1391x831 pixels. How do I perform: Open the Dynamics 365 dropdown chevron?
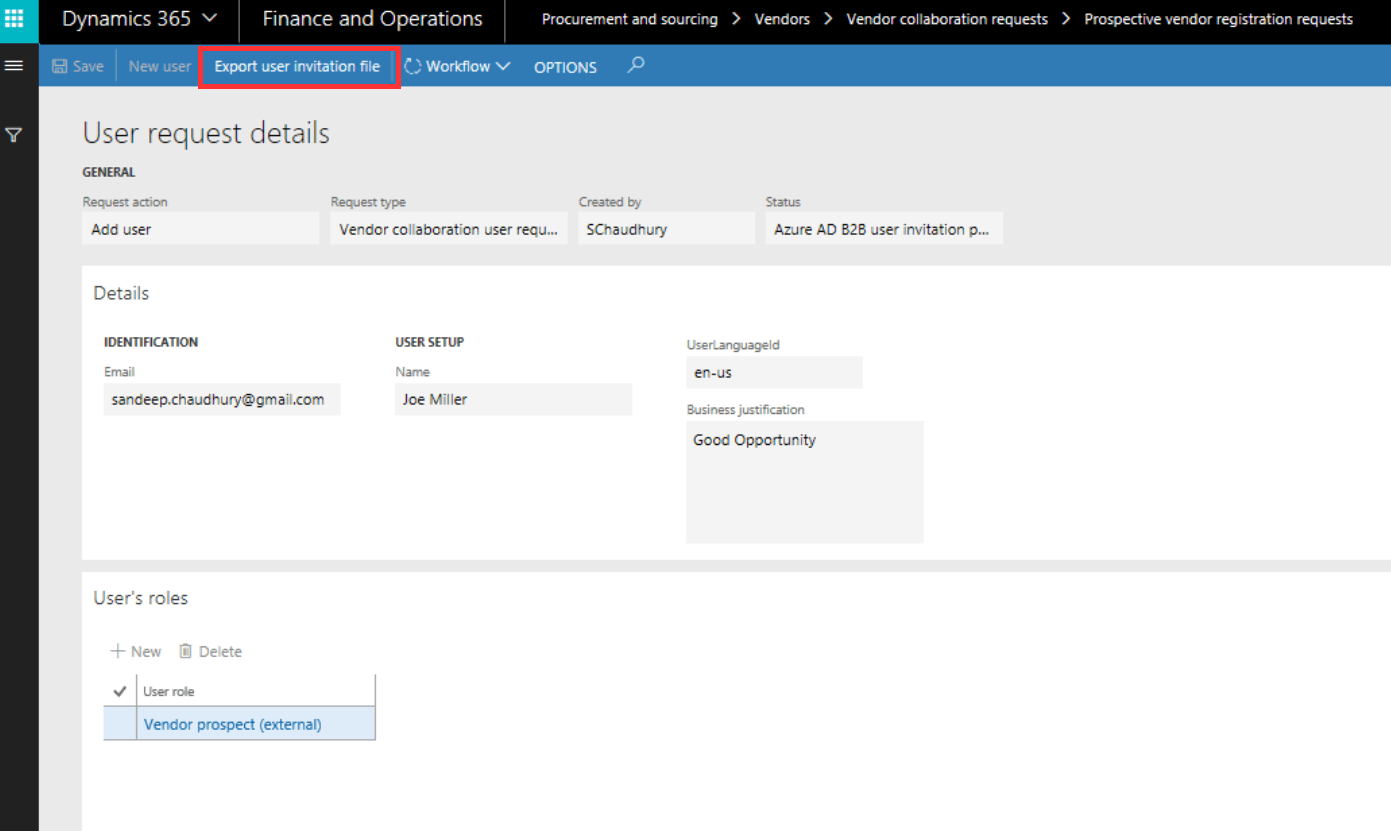pyautogui.click(x=210, y=17)
